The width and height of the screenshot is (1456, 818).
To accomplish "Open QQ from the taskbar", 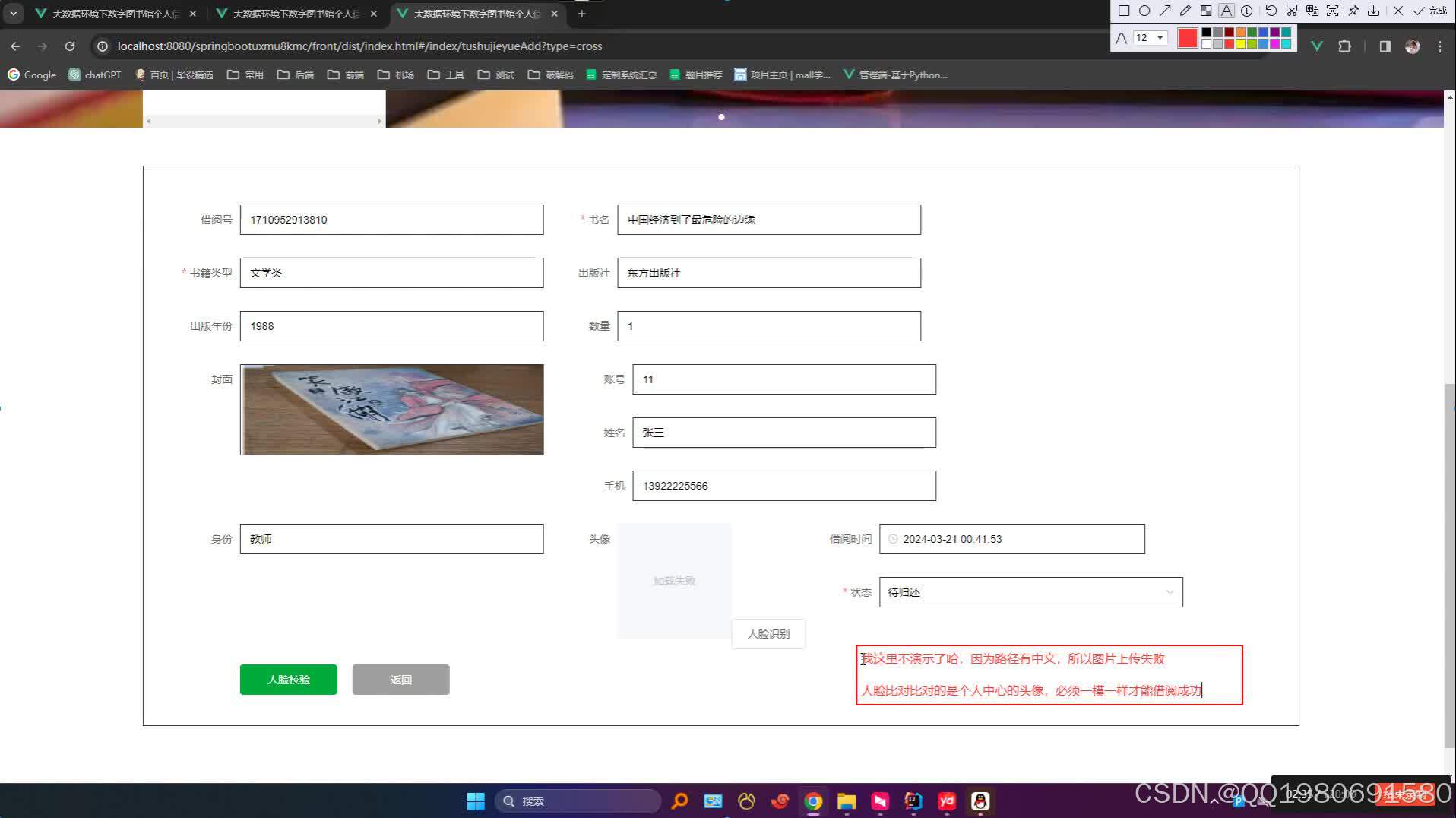I will (980, 801).
